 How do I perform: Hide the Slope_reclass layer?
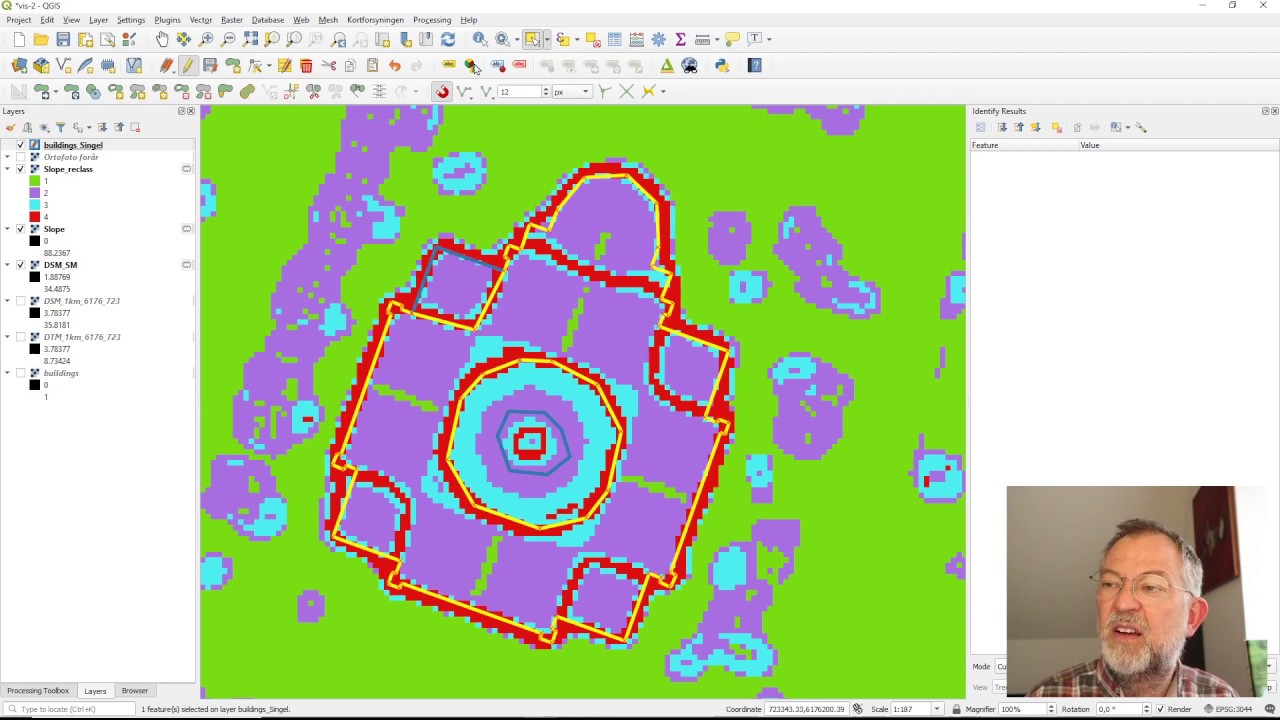click(20, 169)
